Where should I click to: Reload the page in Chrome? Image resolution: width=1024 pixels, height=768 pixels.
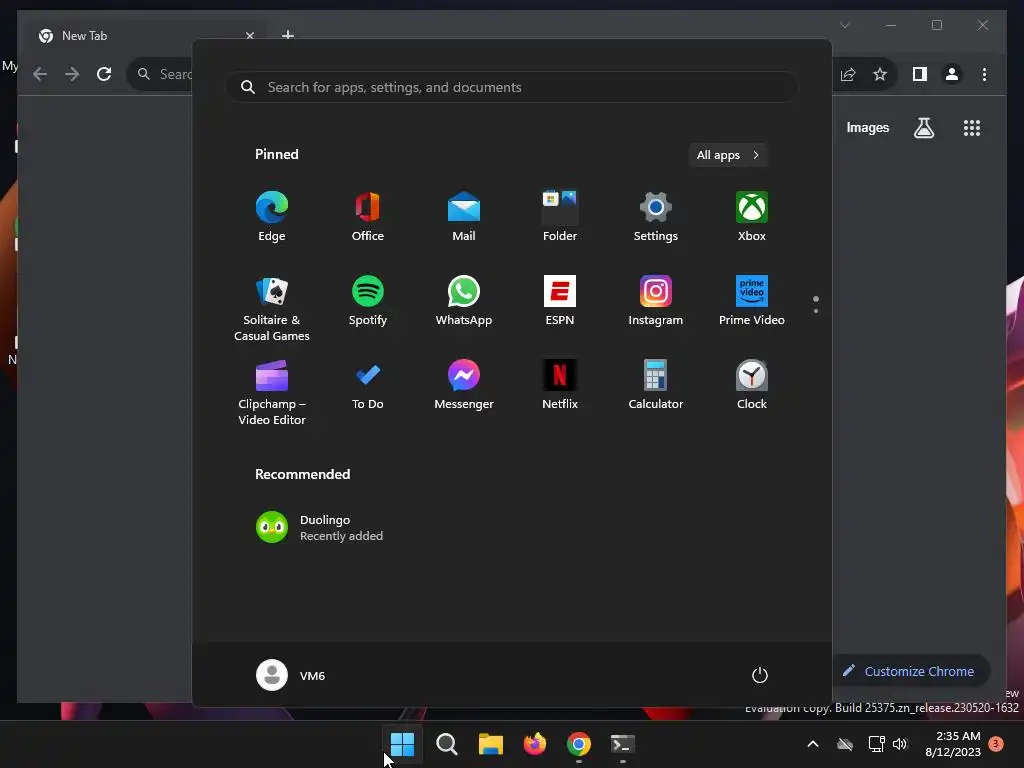104,74
